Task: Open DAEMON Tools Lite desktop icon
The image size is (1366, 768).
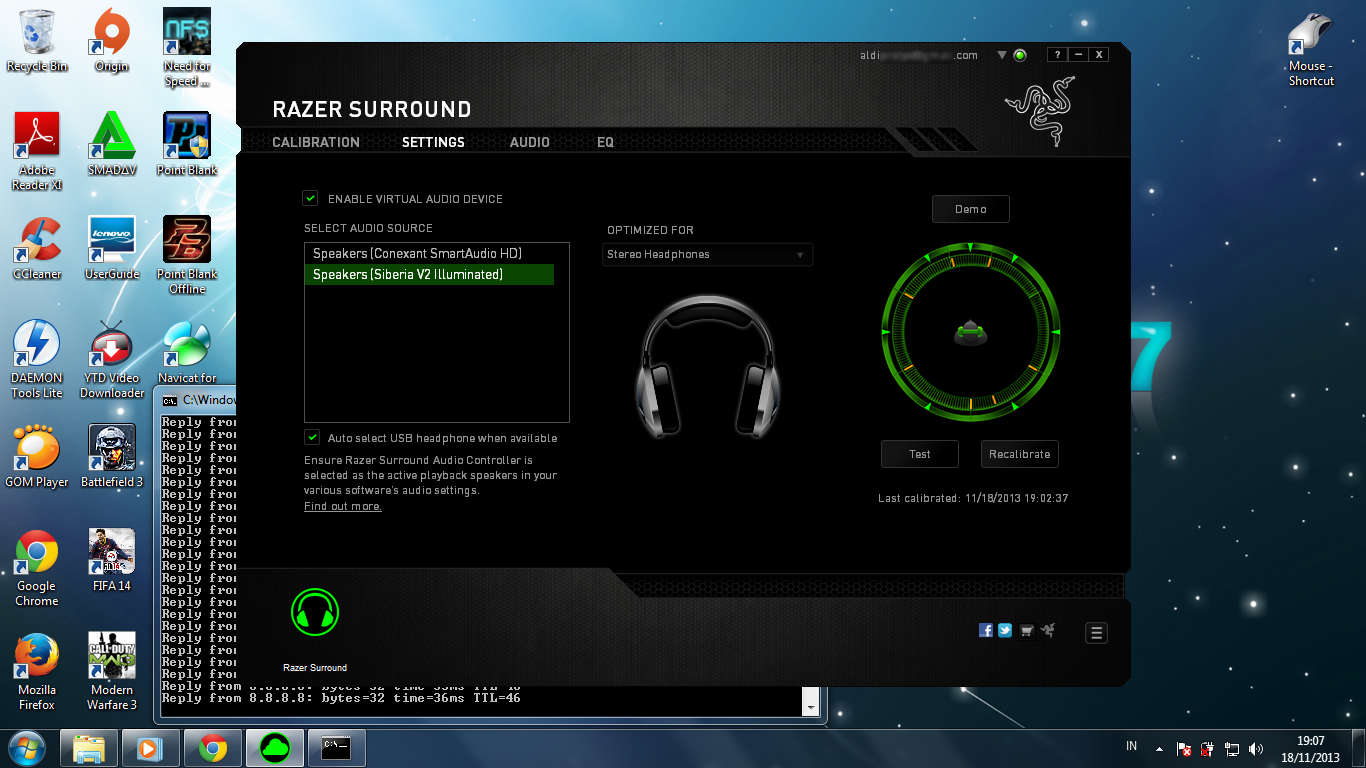Action: point(37,359)
